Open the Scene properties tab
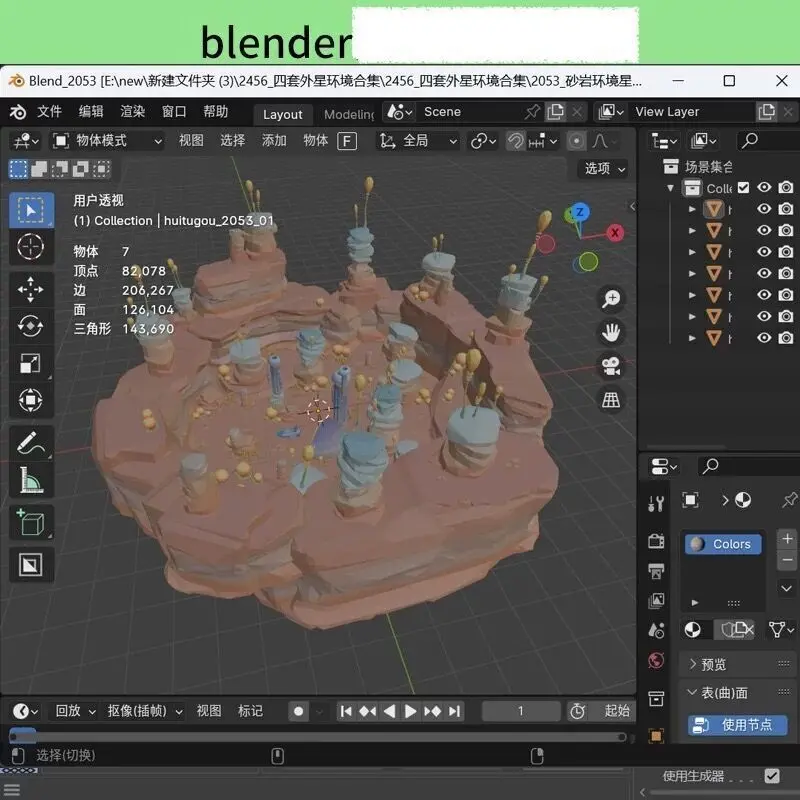This screenshot has width=800, height=800. click(656, 631)
